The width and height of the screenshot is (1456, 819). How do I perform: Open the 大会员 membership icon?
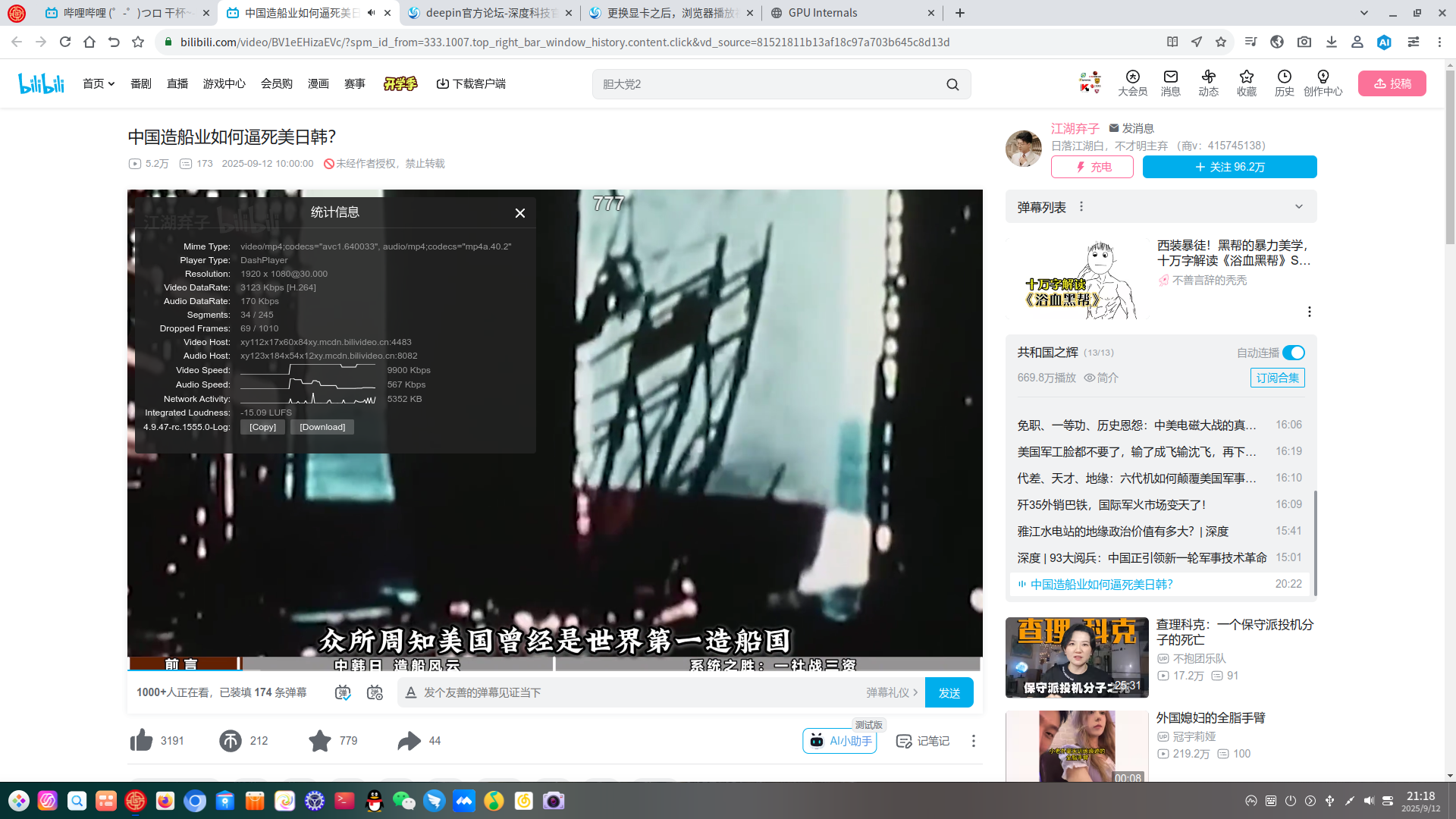1132,83
